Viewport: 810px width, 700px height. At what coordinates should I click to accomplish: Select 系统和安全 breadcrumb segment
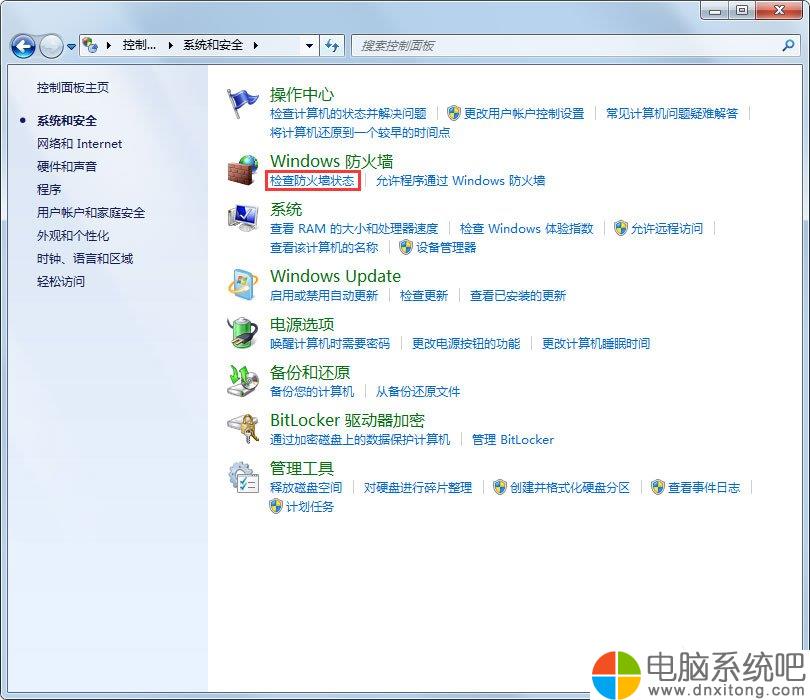tap(213, 45)
